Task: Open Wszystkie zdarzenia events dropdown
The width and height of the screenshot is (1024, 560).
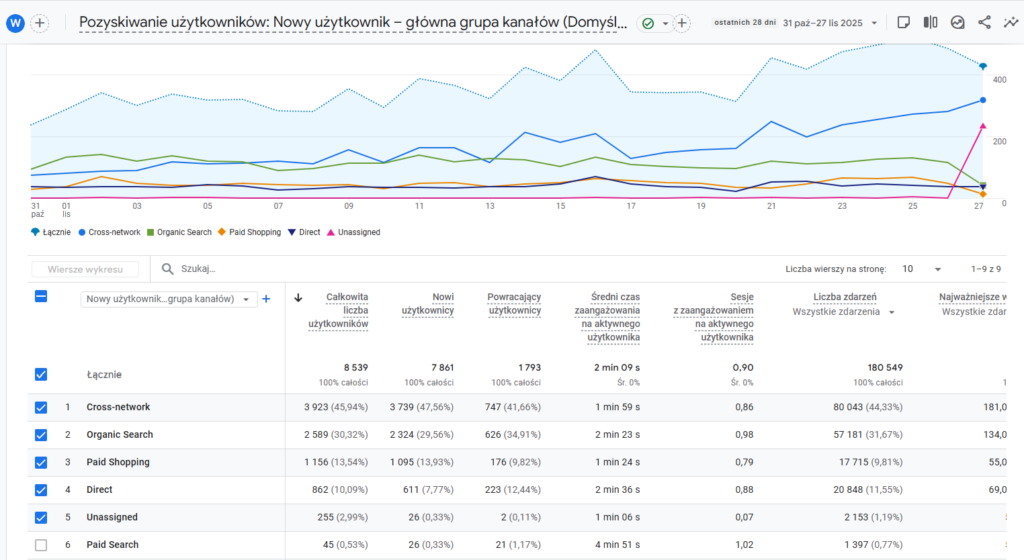Action: tap(843, 312)
